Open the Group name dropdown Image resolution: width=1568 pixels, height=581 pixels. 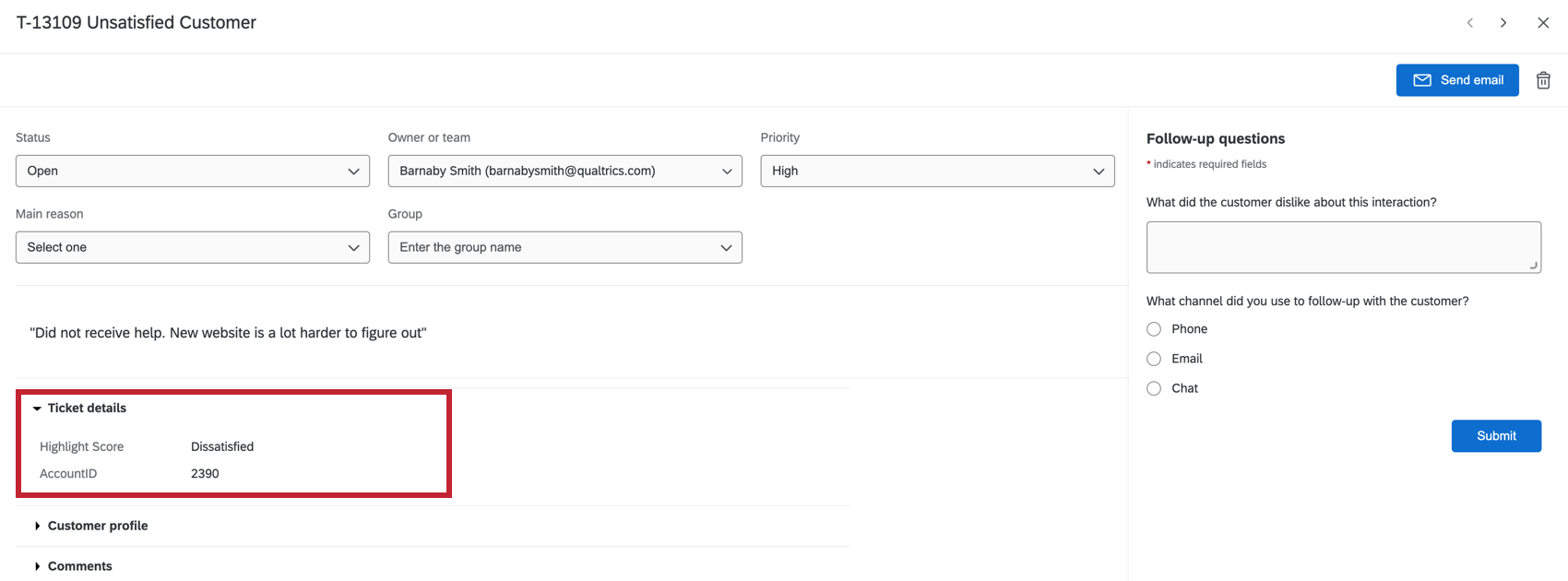(564, 247)
